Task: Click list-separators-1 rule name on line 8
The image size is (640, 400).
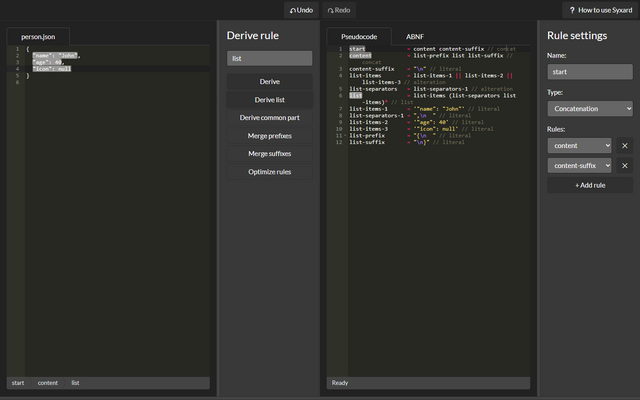Action: point(376,116)
